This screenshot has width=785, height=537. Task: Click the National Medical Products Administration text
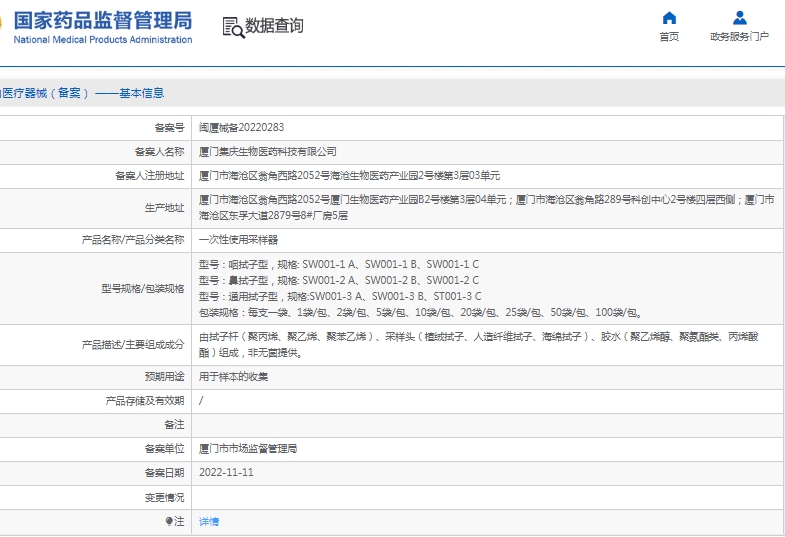click(x=103, y=40)
